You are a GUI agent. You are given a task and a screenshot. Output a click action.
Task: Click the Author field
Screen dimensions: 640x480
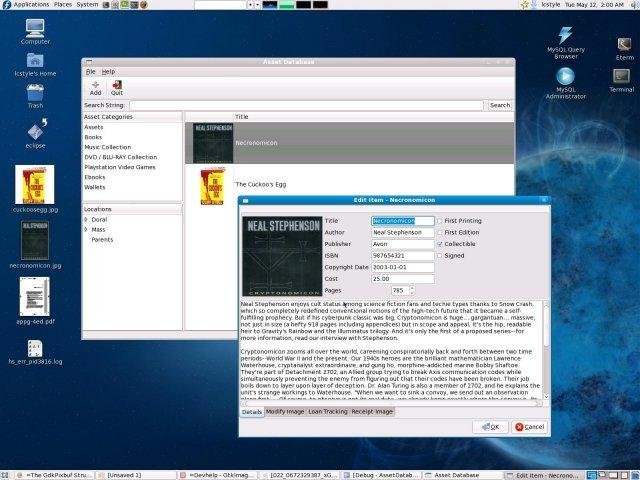coord(402,232)
